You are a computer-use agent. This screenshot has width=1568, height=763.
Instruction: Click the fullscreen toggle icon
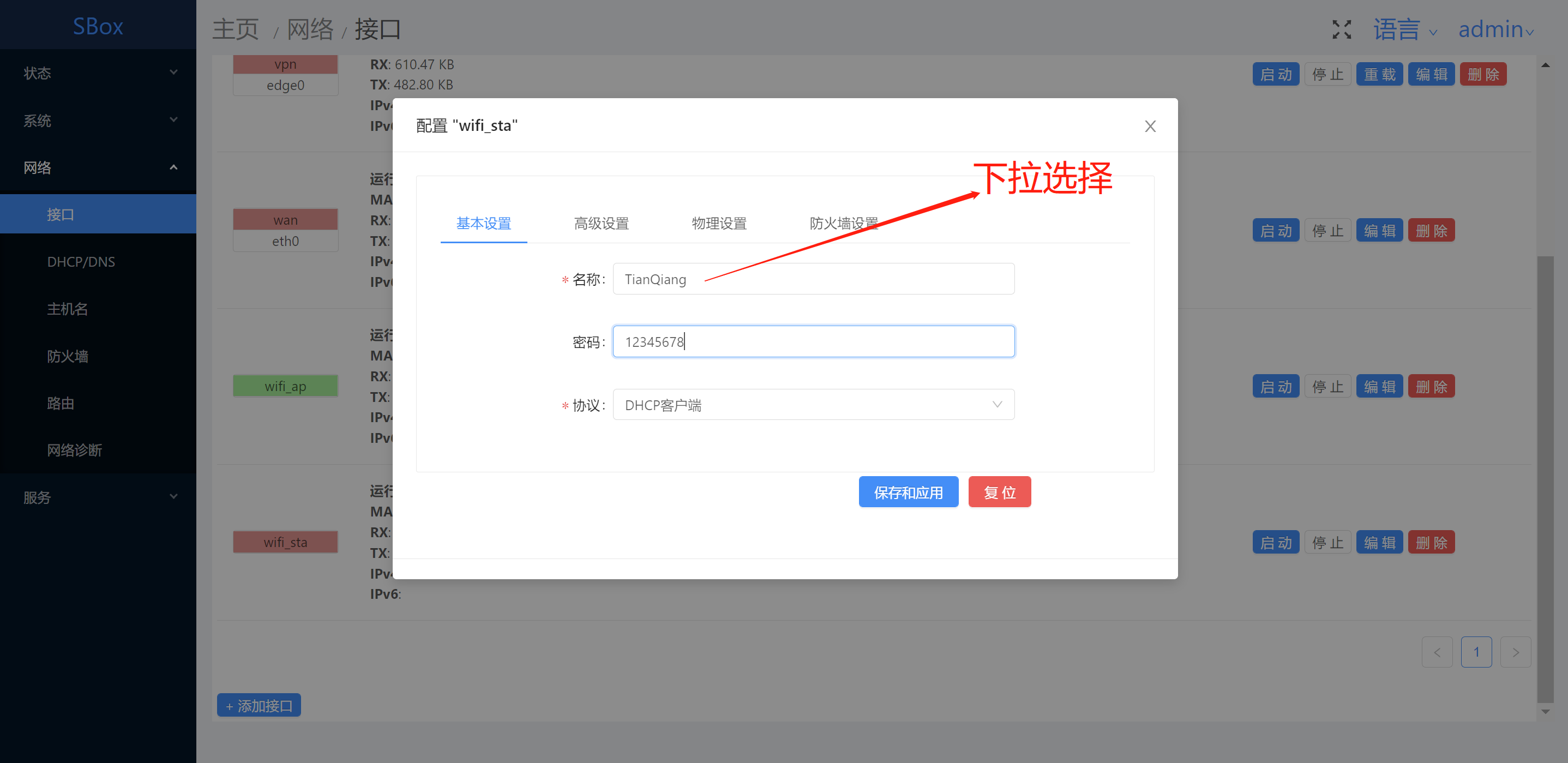[x=1341, y=29]
